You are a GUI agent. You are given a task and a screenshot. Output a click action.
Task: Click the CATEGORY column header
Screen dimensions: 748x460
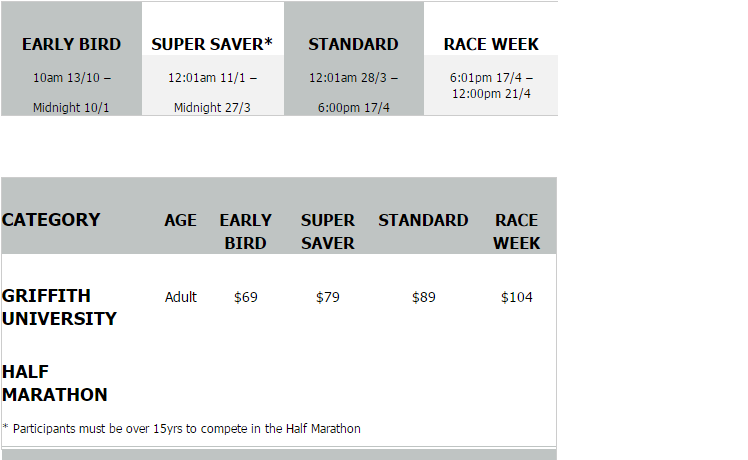point(51,220)
